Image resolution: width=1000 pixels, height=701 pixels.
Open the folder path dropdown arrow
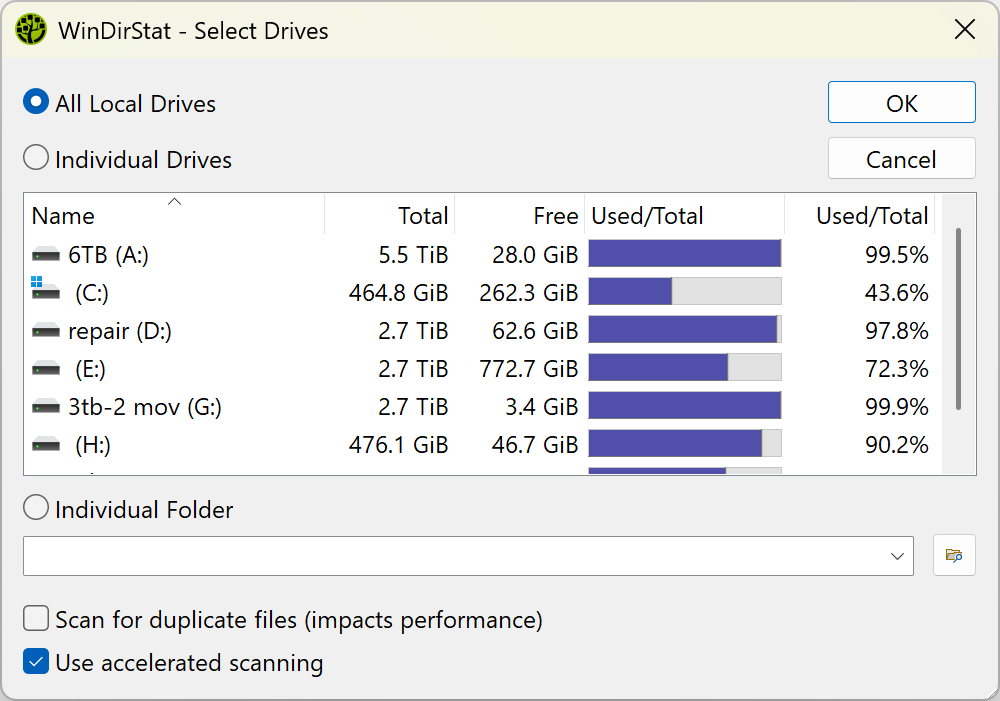click(898, 555)
